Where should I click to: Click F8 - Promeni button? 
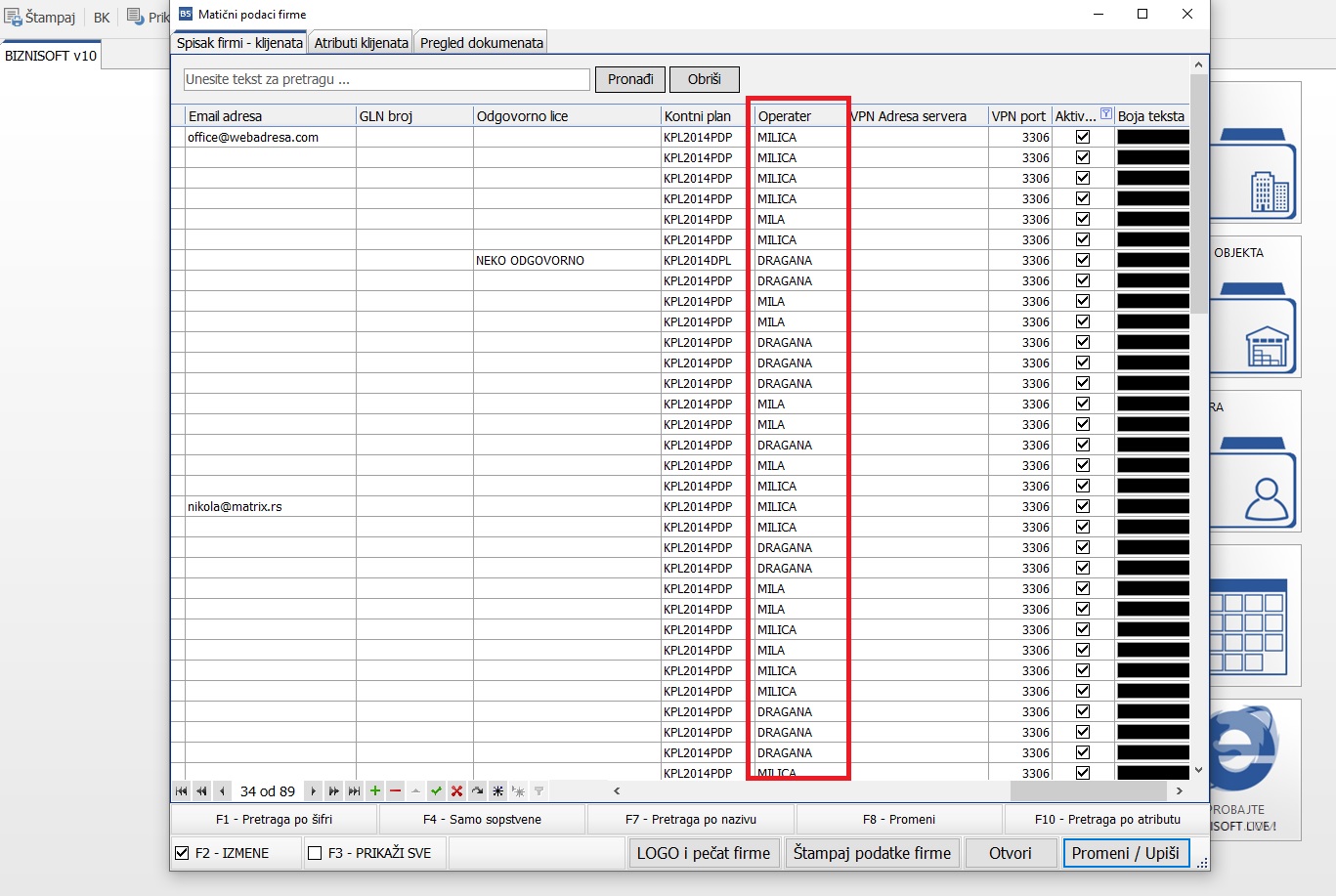pos(899,820)
